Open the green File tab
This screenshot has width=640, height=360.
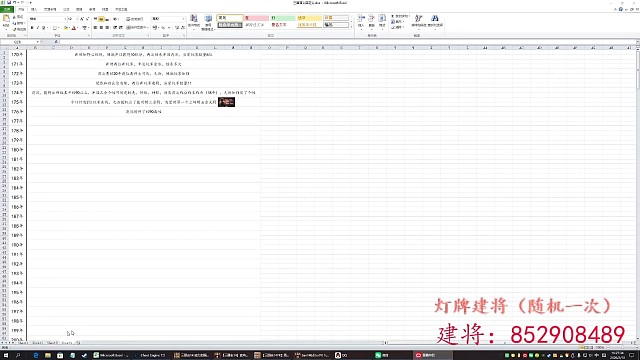7,9
